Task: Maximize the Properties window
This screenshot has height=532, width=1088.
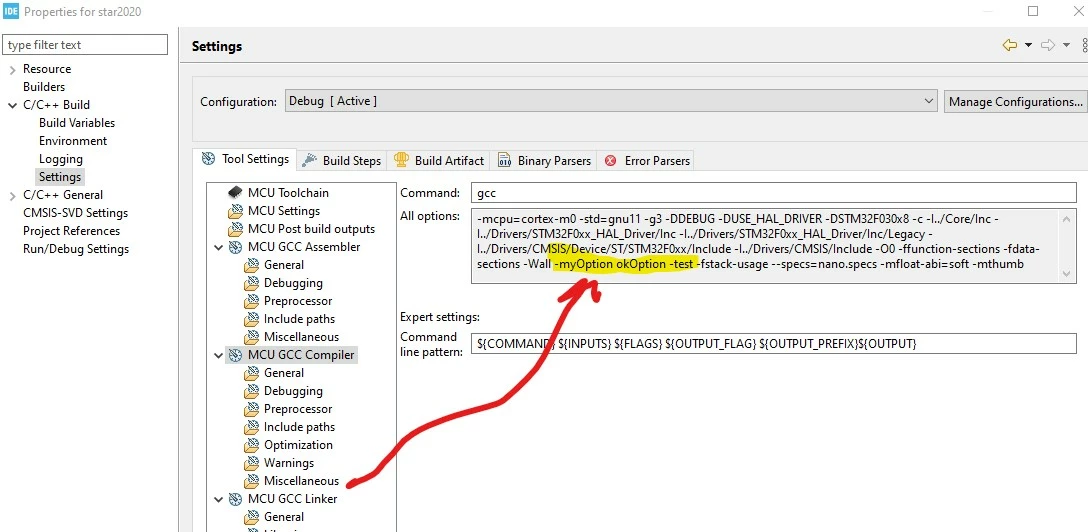Action: pyautogui.click(x=1033, y=11)
